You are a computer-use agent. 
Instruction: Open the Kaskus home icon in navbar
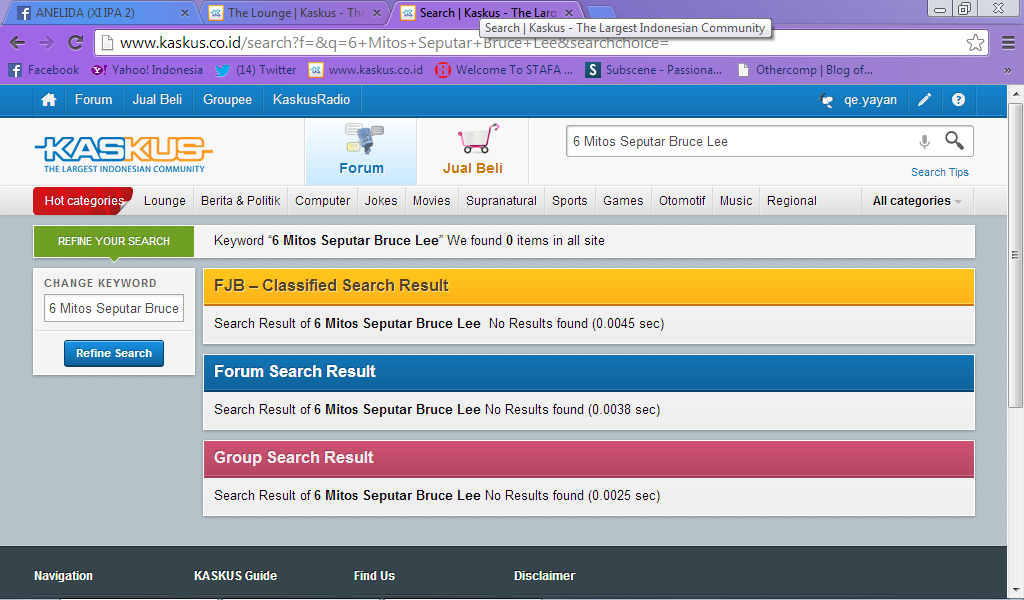[x=48, y=100]
